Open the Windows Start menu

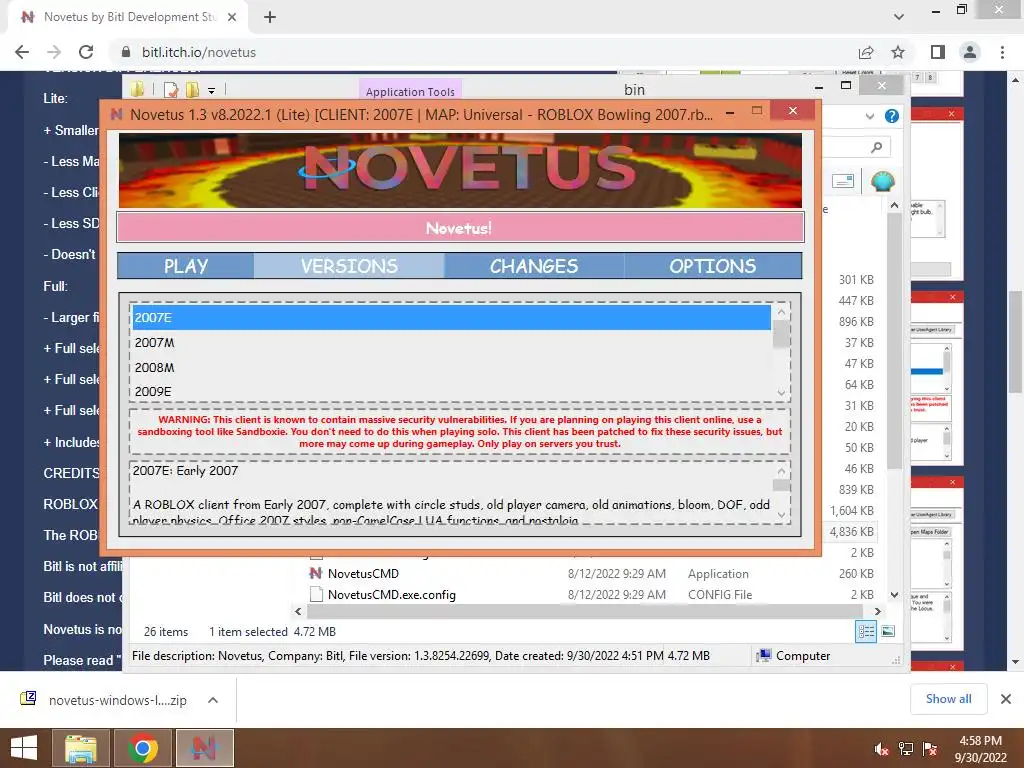coord(24,748)
